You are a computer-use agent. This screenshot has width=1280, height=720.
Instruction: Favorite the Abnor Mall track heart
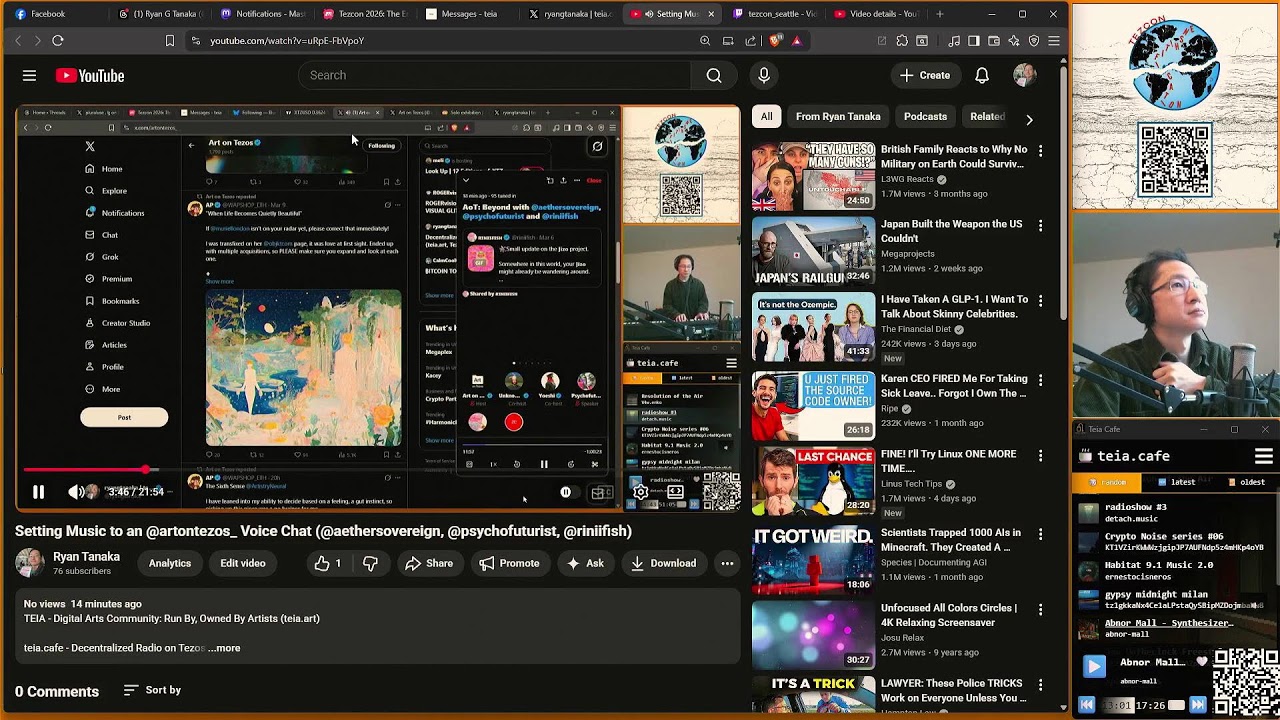click(1202, 662)
